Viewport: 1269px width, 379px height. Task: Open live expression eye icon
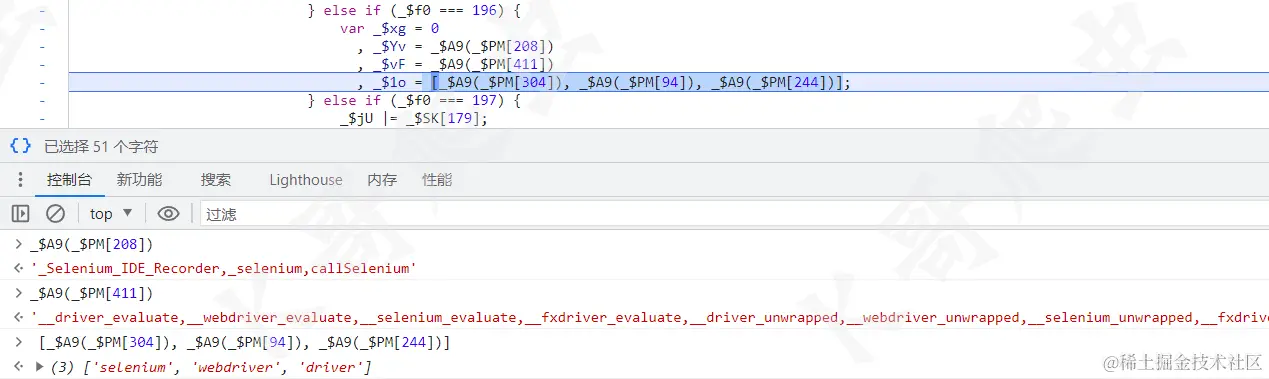168,213
